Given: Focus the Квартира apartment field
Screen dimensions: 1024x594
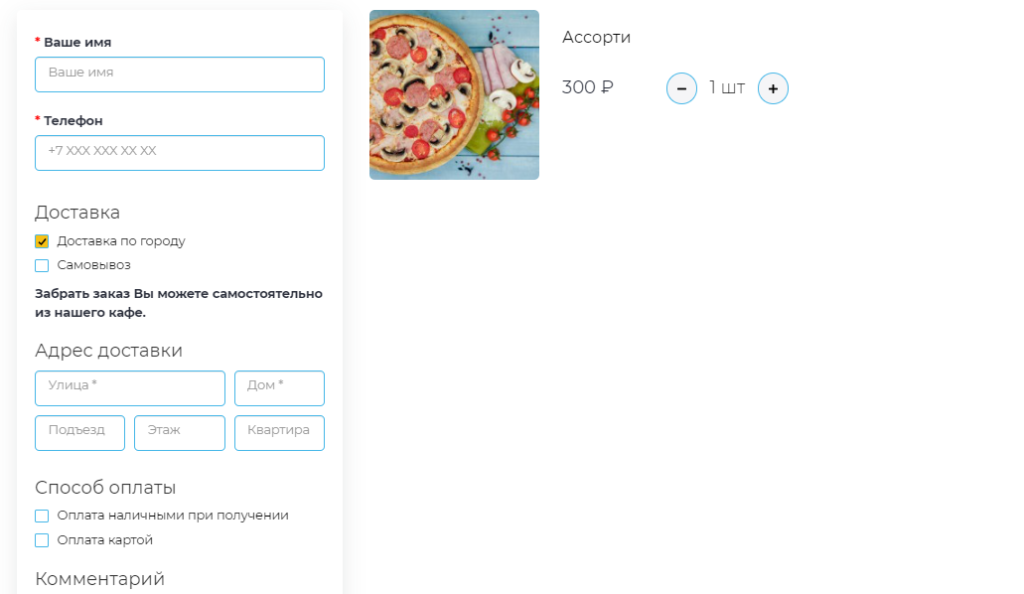Looking at the screenshot, I should point(280,433).
